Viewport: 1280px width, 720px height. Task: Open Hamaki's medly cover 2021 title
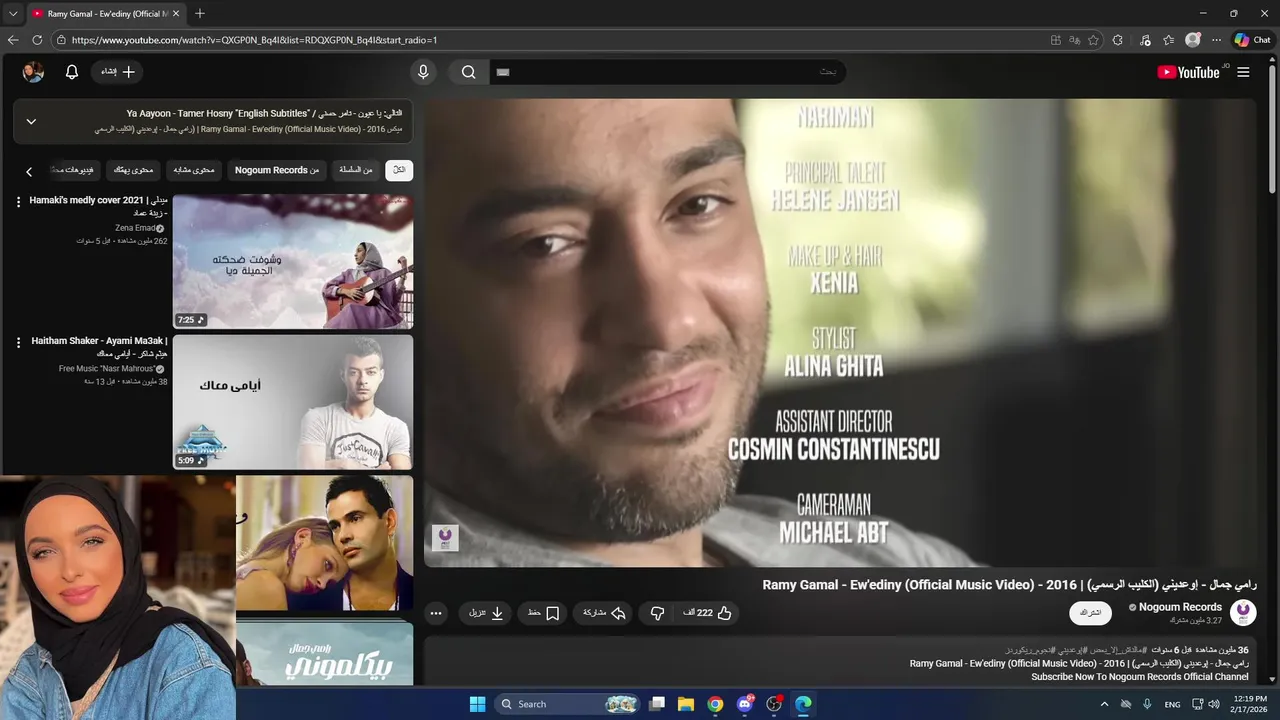(98, 206)
